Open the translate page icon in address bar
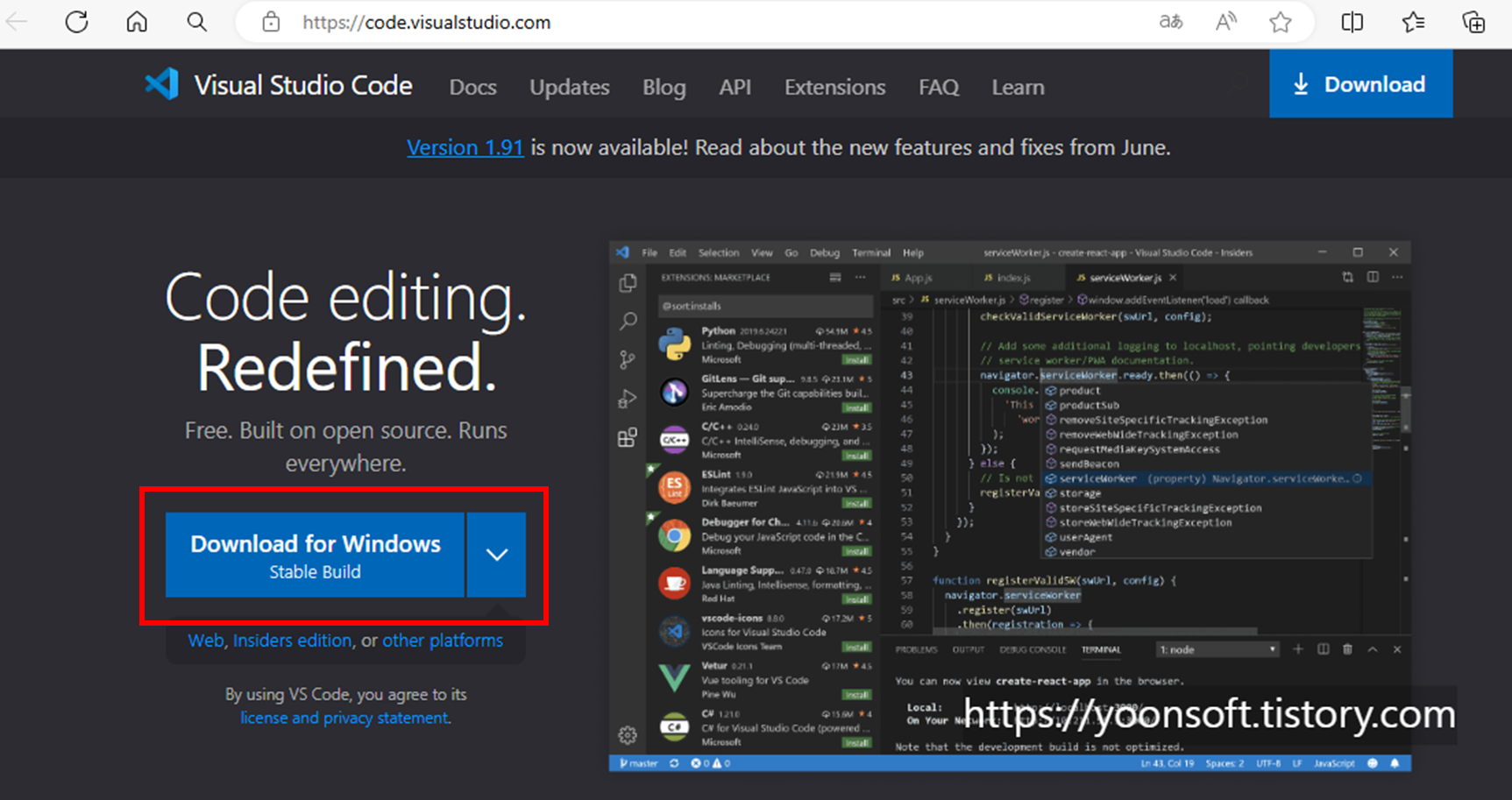This screenshot has width=1512, height=800. tap(1171, 22)
